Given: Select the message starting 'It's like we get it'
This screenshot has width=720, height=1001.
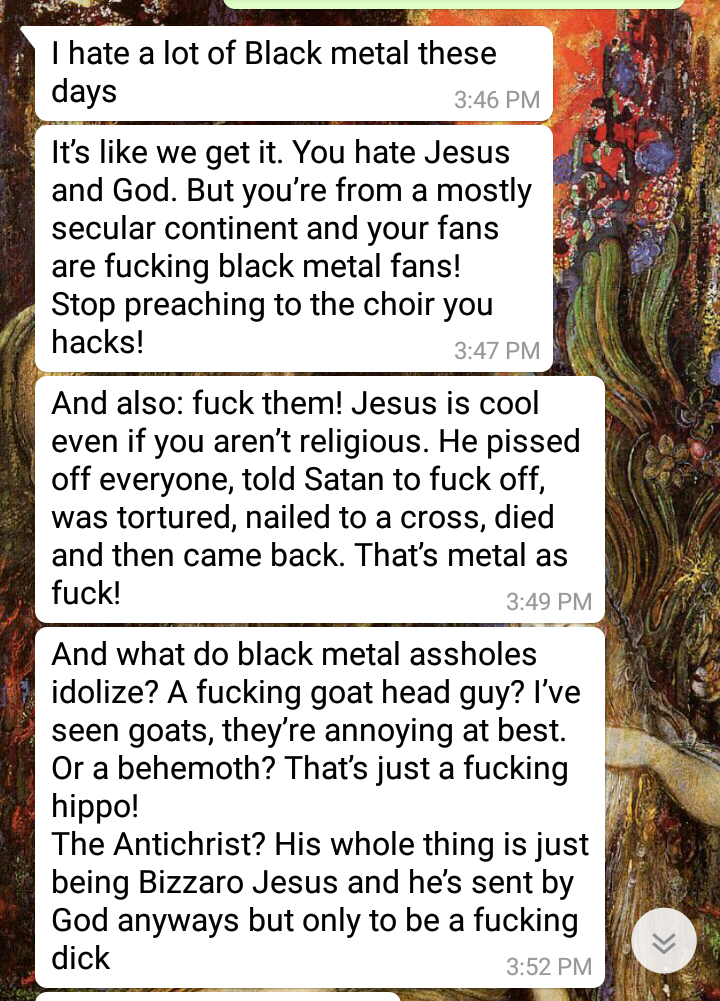Looking at the screenshot, I should (x=294, y=248).
